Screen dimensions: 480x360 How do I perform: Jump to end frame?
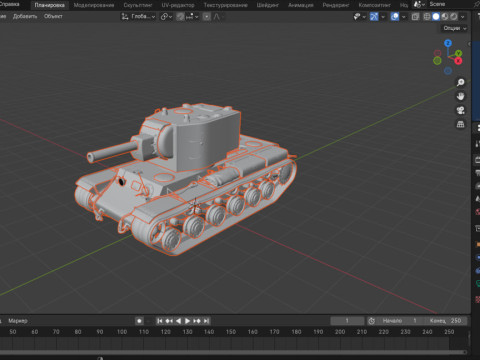coord(206,321)
